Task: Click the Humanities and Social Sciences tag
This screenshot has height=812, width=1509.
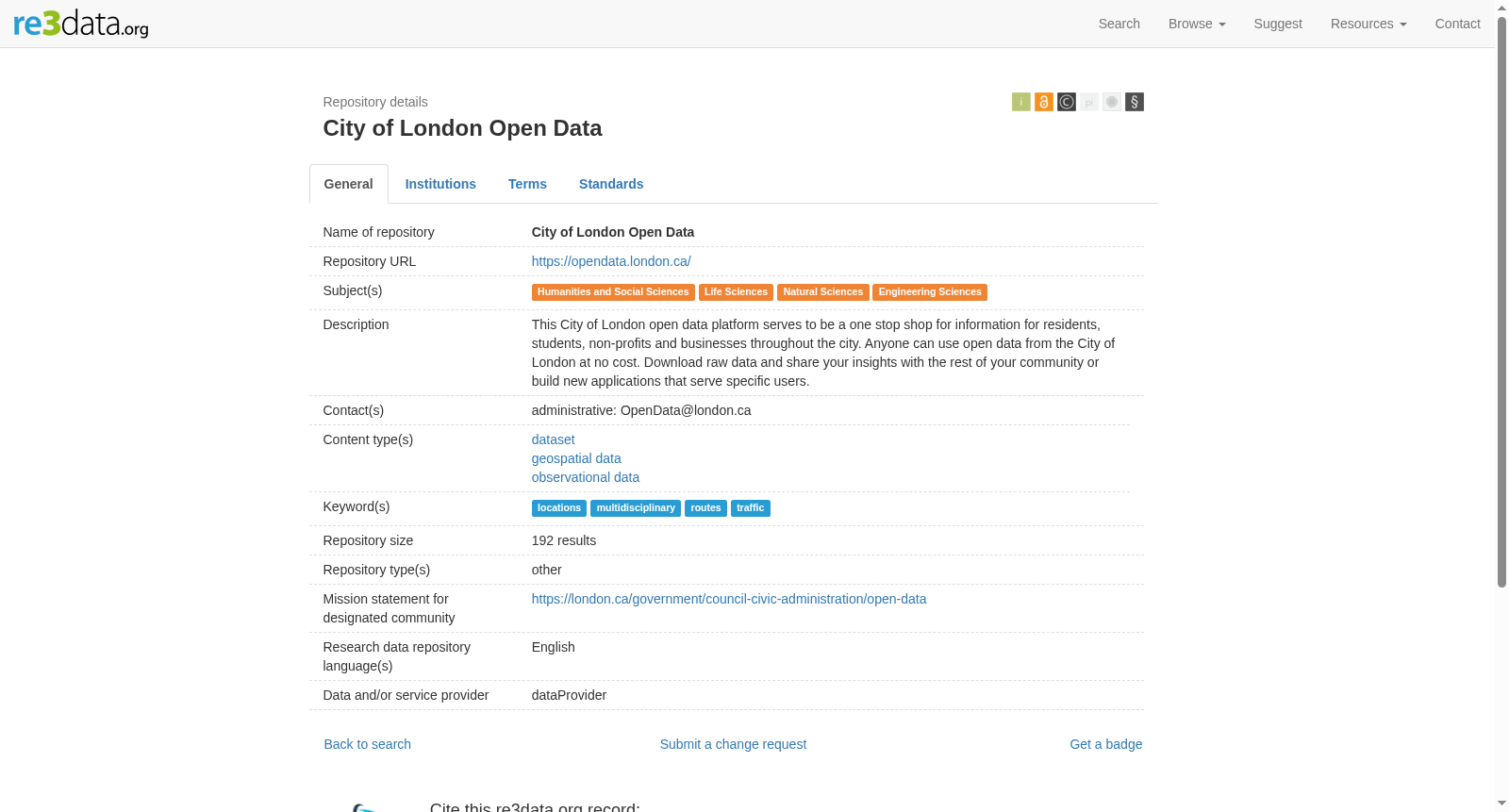Action: coord(613,292)
